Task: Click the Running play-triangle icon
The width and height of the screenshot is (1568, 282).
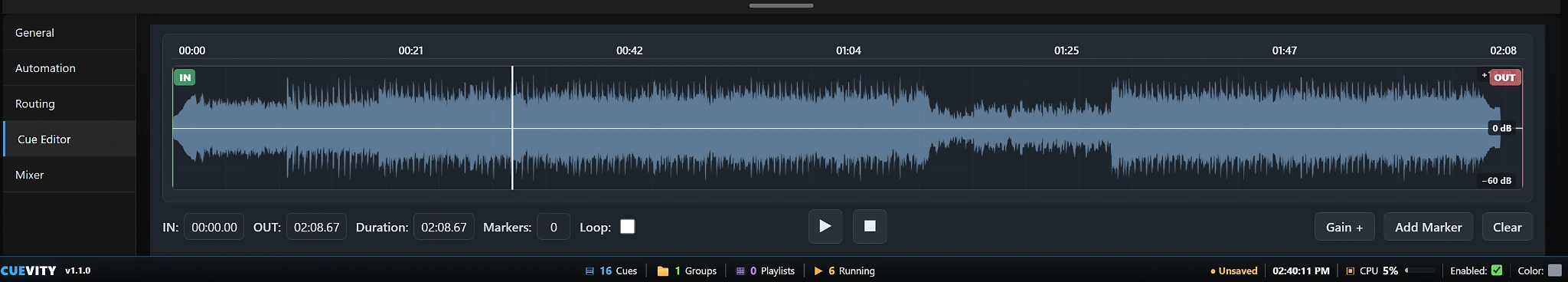Action: (x=818, y=271)
